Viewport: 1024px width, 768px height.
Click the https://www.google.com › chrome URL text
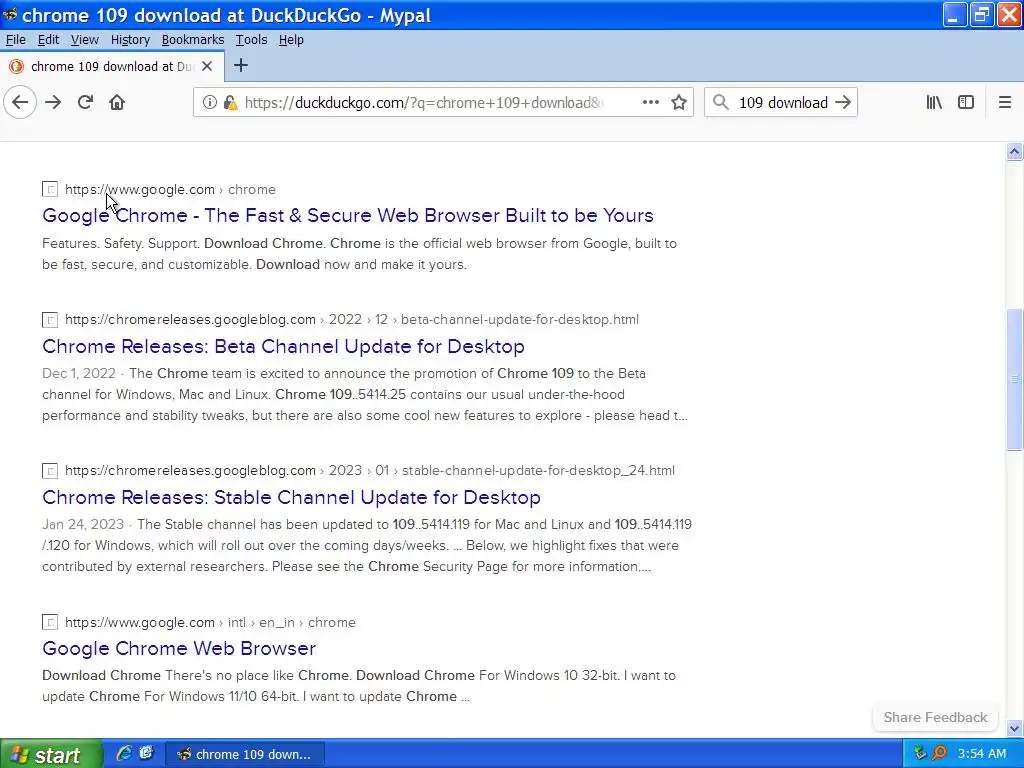click(x=170, y=189)
